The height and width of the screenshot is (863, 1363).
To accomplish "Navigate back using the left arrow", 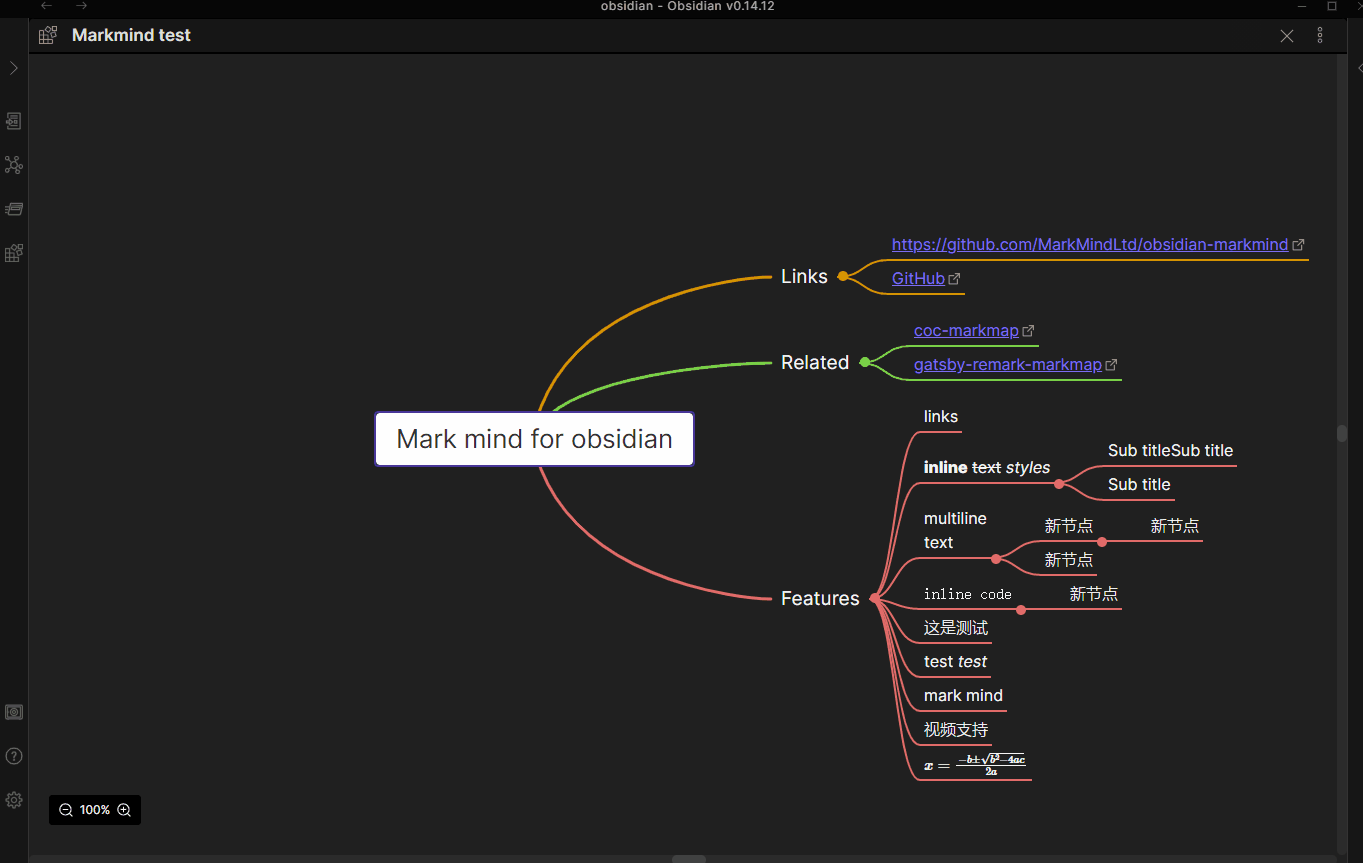I will (x=47, y=6).
